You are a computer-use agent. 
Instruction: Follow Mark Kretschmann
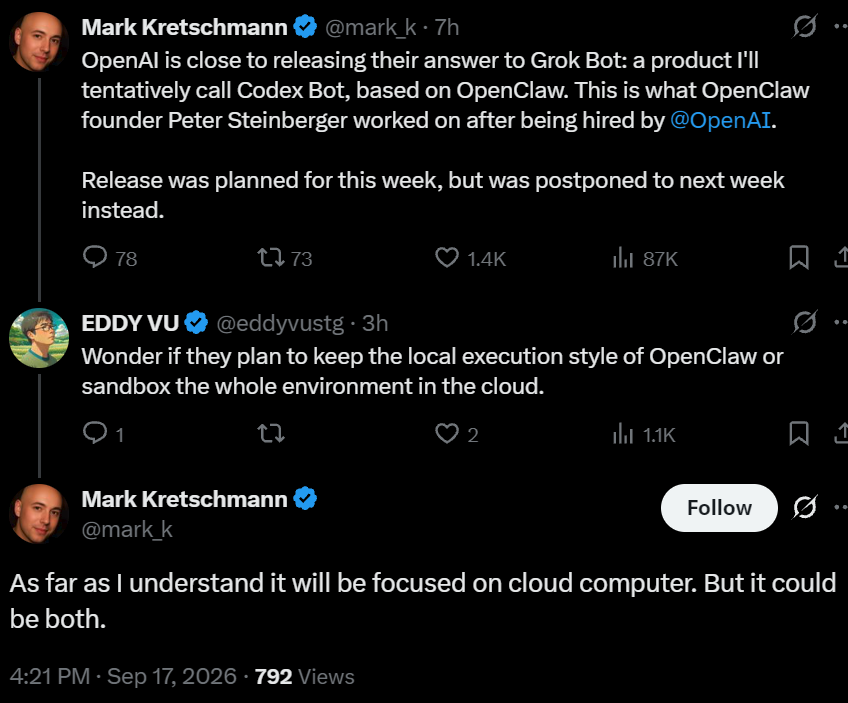(x=719, y=508)
